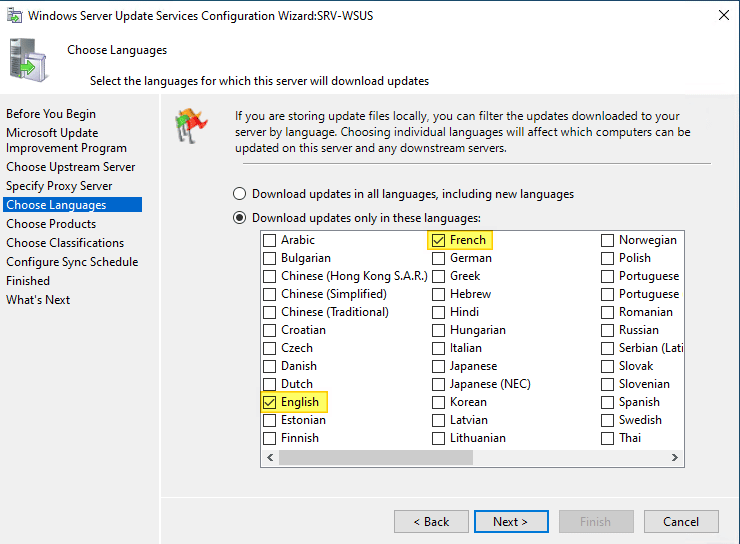The height and width of the screenshot is (544, 740).
Task: Go to Configure Sync Schedule step
Action: [72, 262]
